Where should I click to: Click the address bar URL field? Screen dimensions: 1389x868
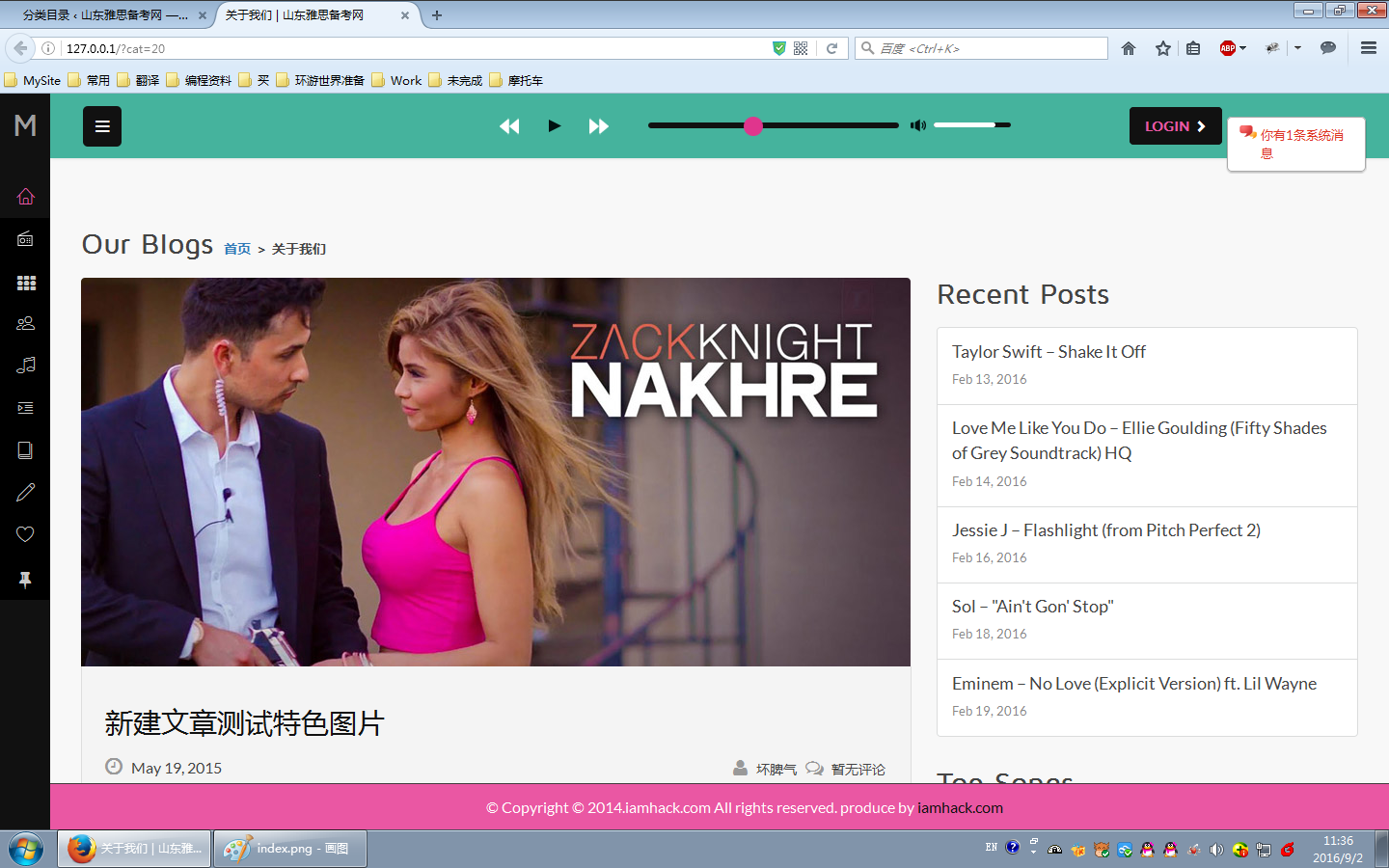415,48
